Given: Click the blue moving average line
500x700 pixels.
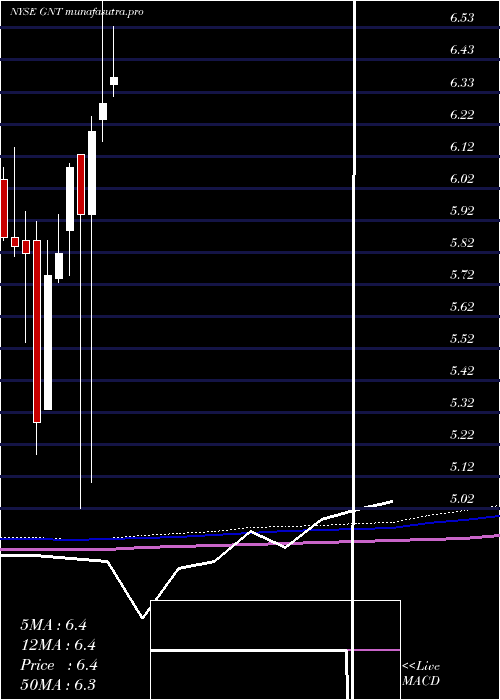Looking at the screenshot, I should pos(250,531).
